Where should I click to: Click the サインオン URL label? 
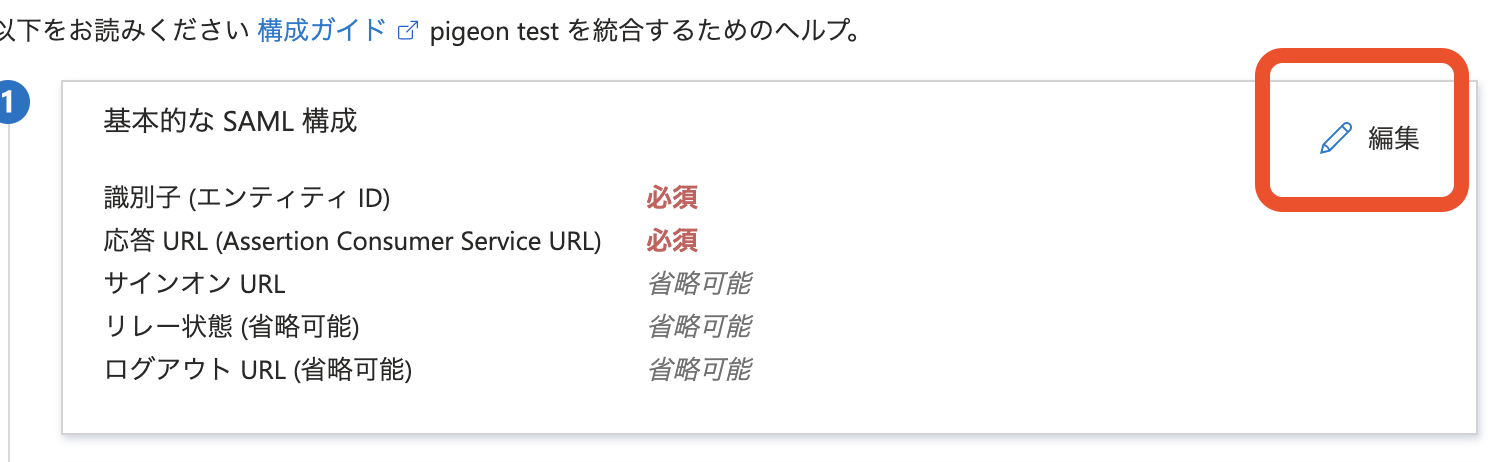coord(194,284)
